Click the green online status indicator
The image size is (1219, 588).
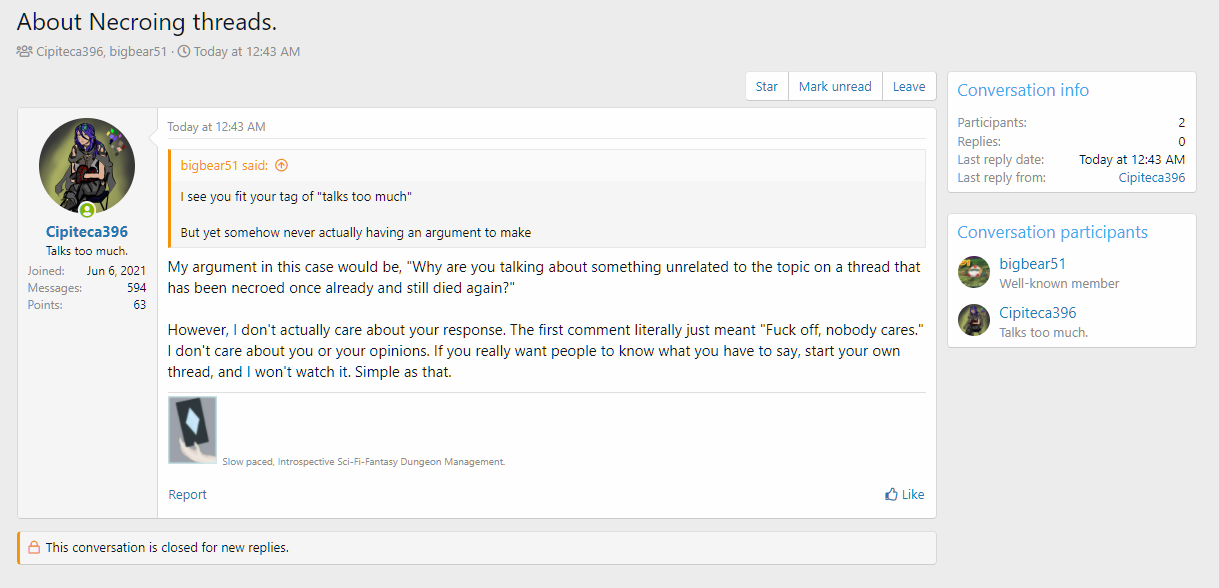click(87, 210)
